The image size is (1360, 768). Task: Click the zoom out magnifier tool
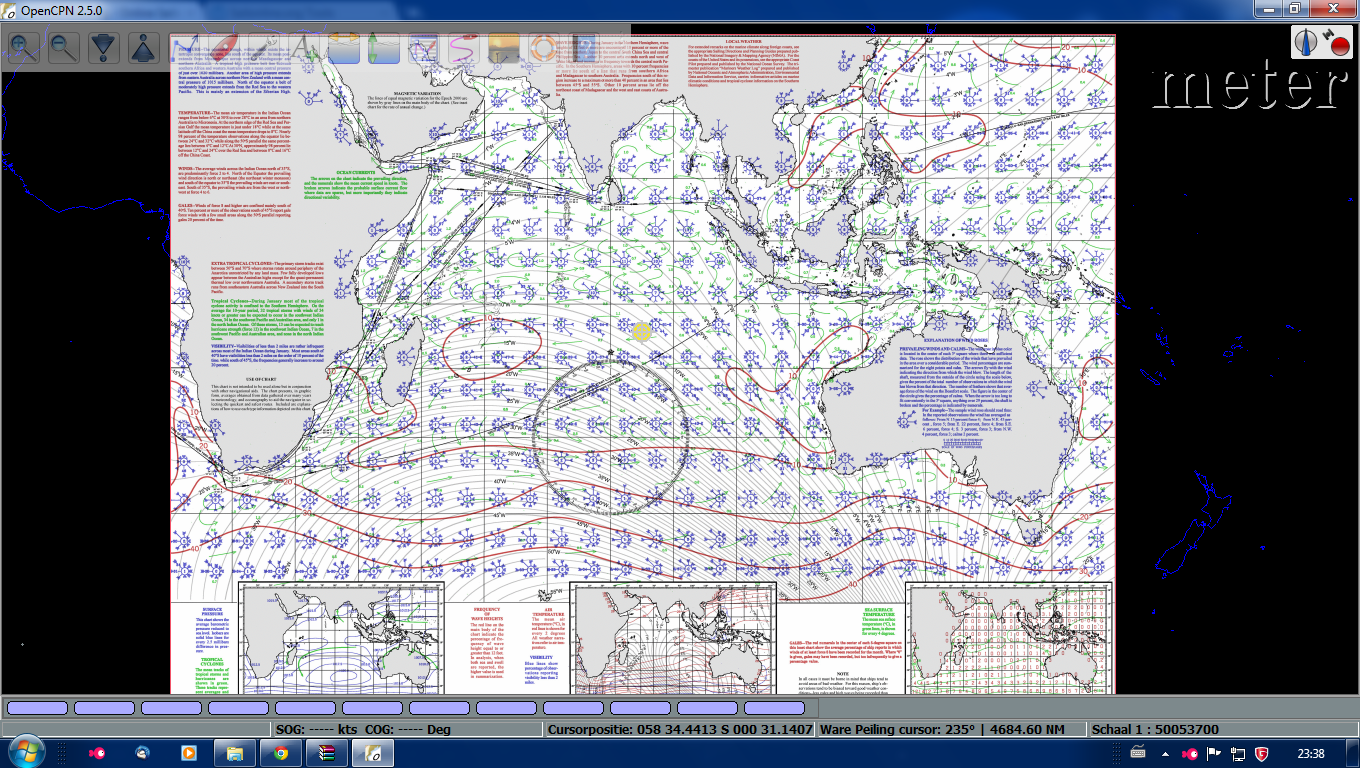(x=64, y=47)
